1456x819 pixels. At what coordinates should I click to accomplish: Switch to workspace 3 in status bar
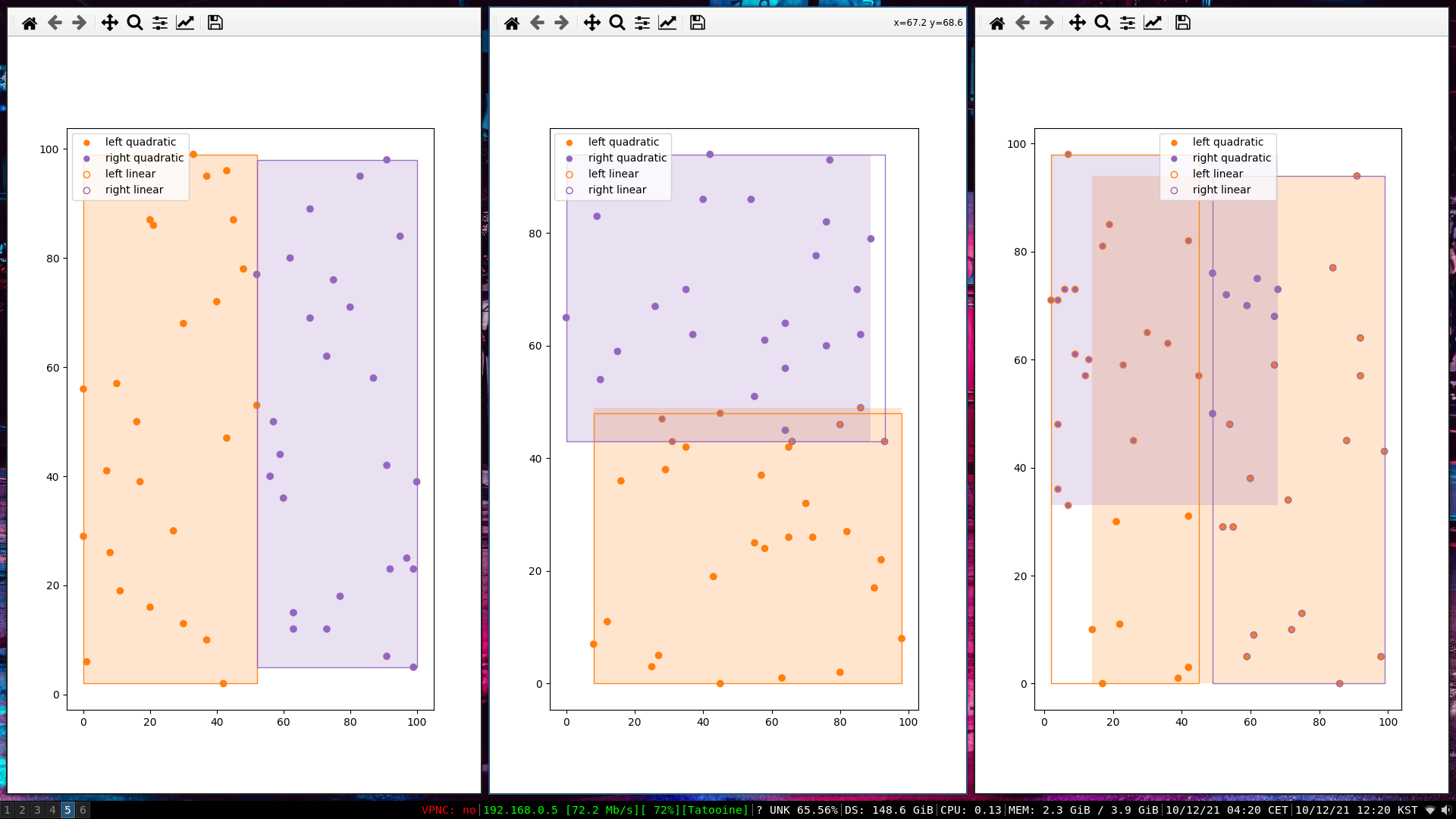pos(37,810)
